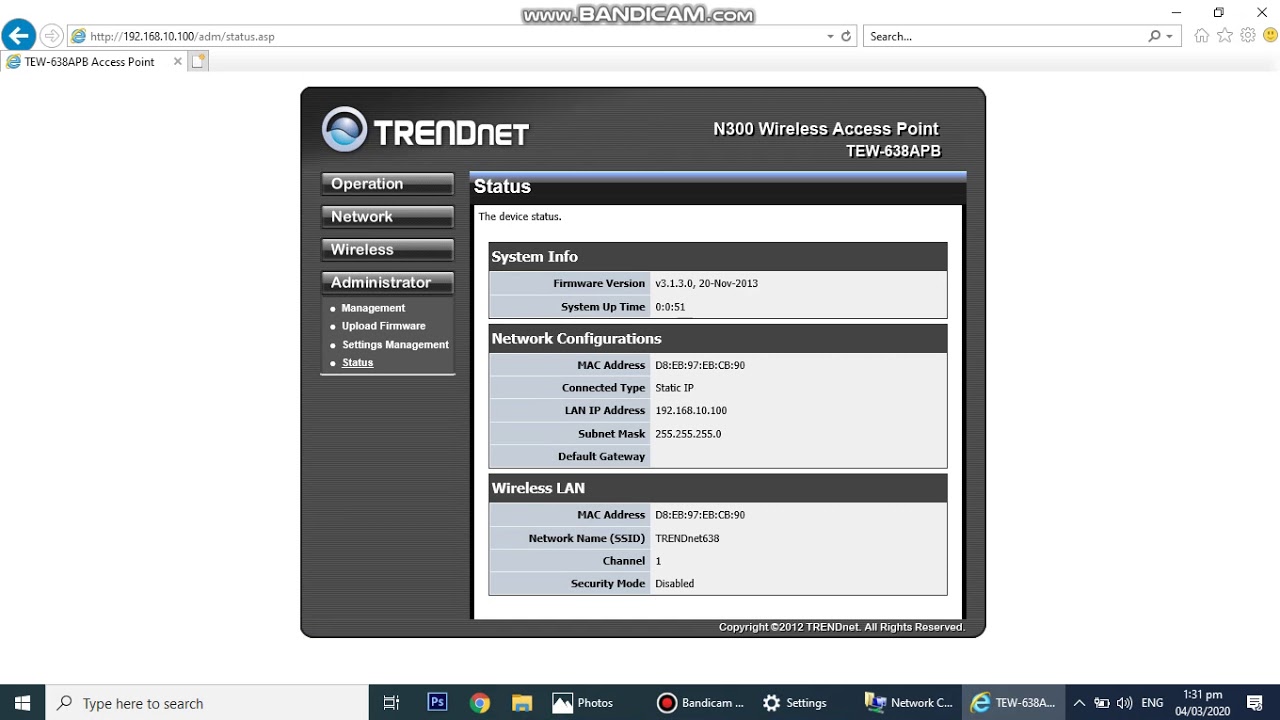Viewport: 1280px width, 720px height.
Task: Click the Connected Type value Static IP
Action: pyautogui.click(x=674, y=388)
